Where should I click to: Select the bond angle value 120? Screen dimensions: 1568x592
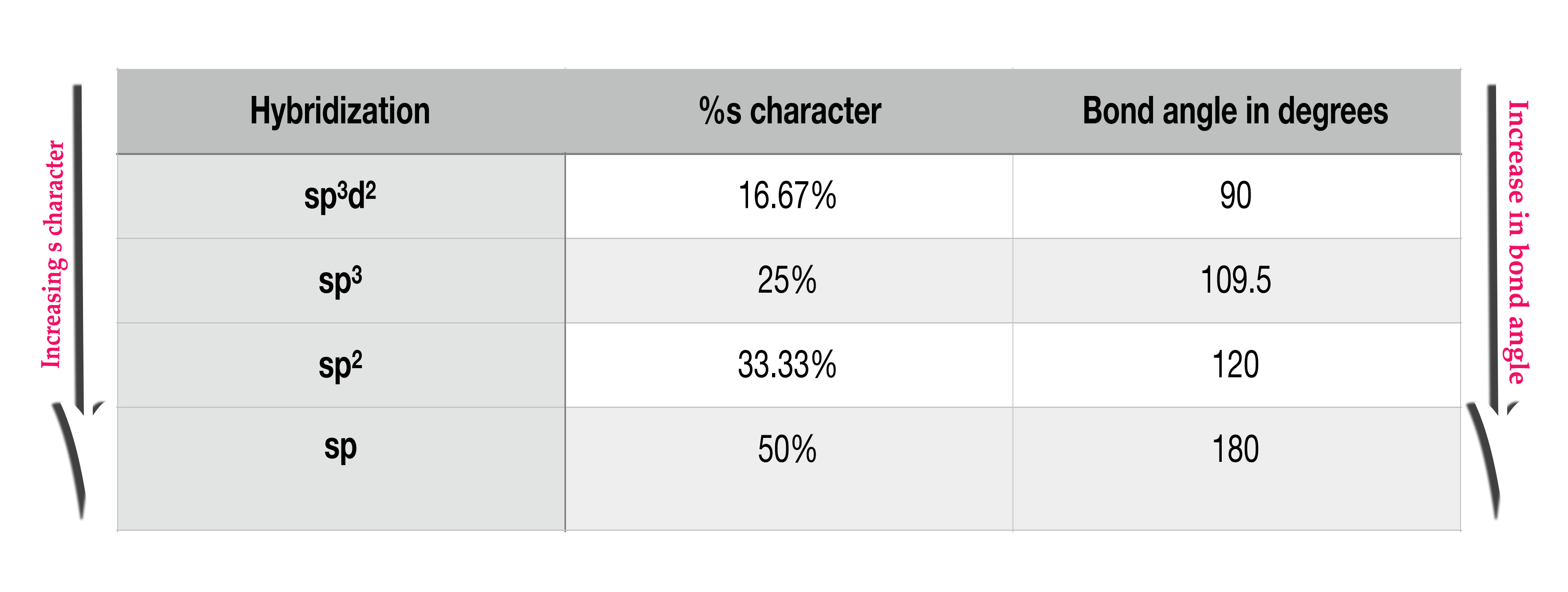point(1235,366)
